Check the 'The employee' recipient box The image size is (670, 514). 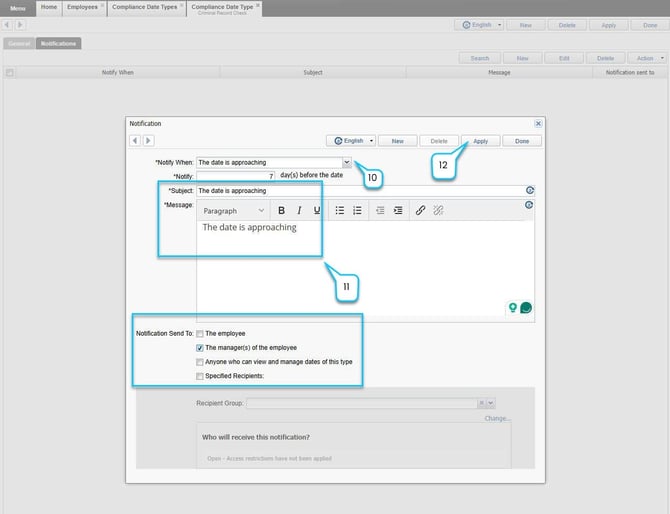tap(200, 333)
